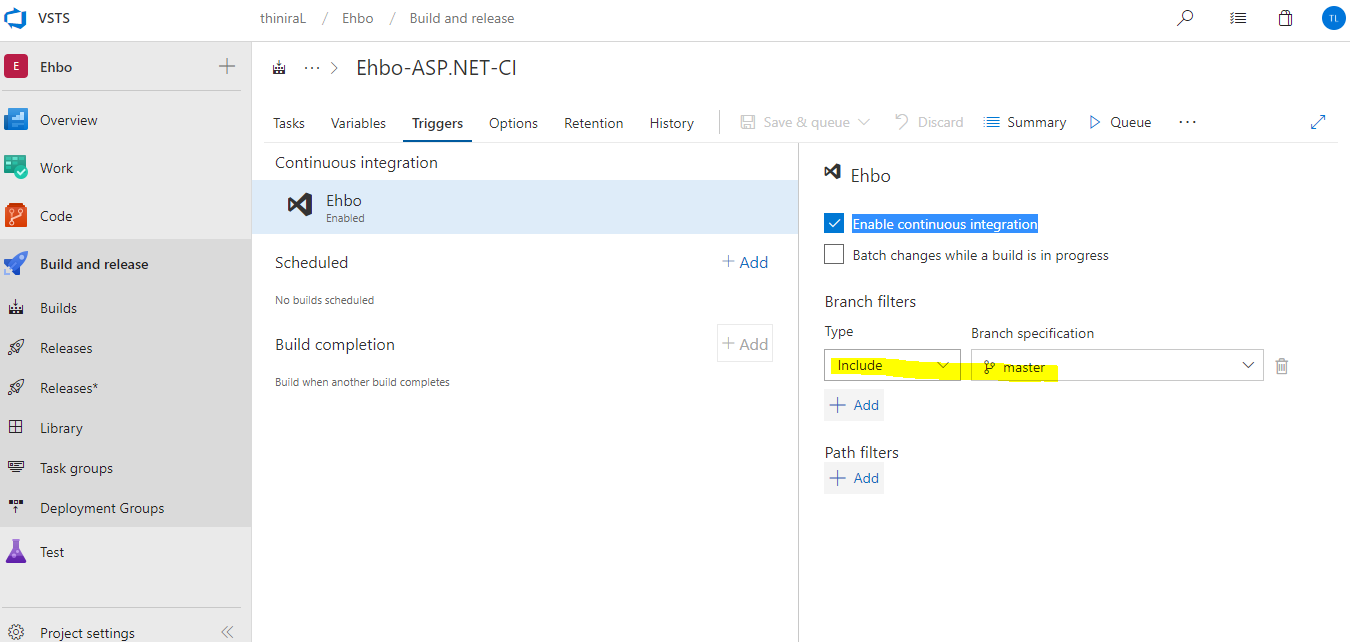Open the Summary button
This screenshot has width=1350, height=642.
tap(1025, 122)
